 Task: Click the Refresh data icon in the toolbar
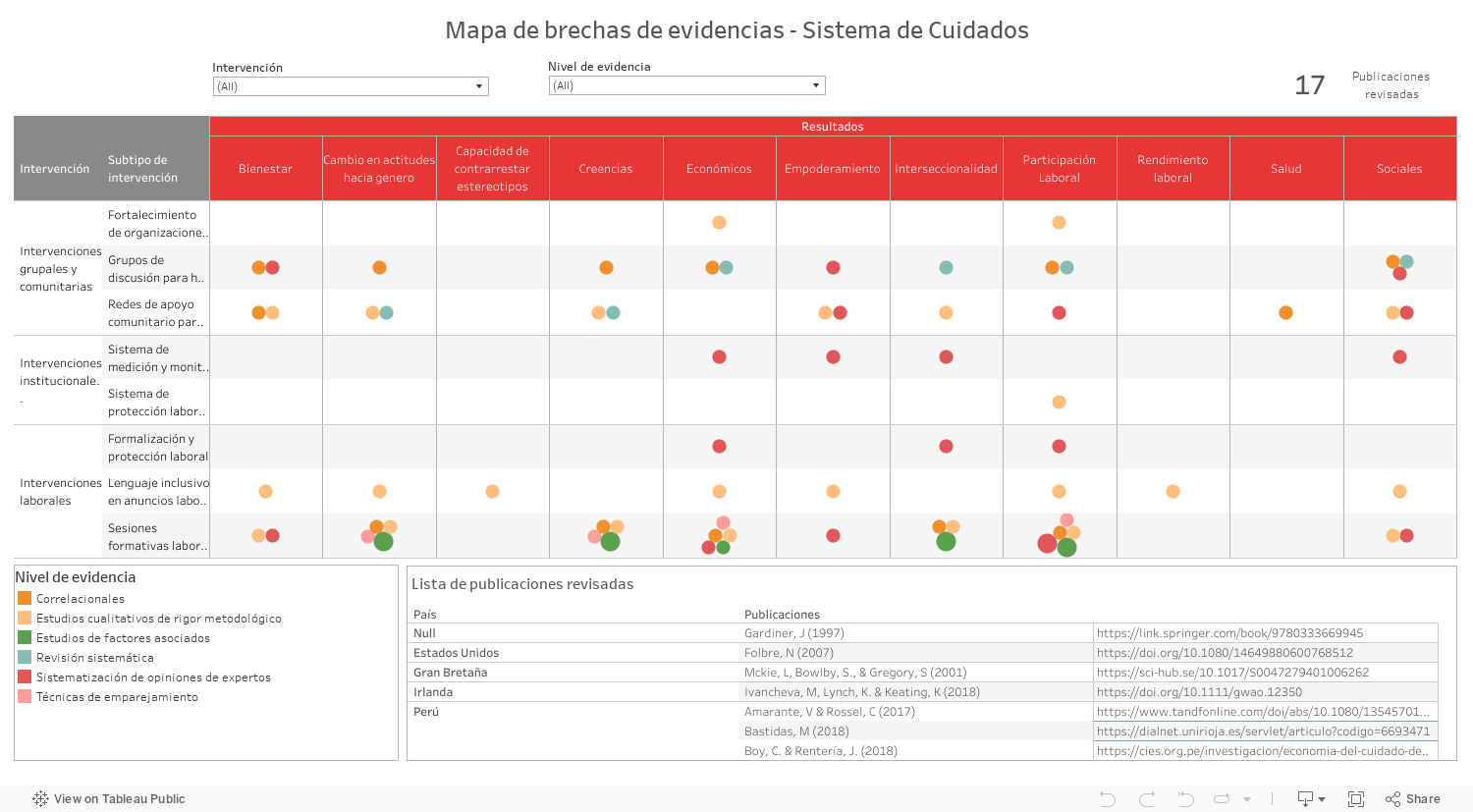1223,799
